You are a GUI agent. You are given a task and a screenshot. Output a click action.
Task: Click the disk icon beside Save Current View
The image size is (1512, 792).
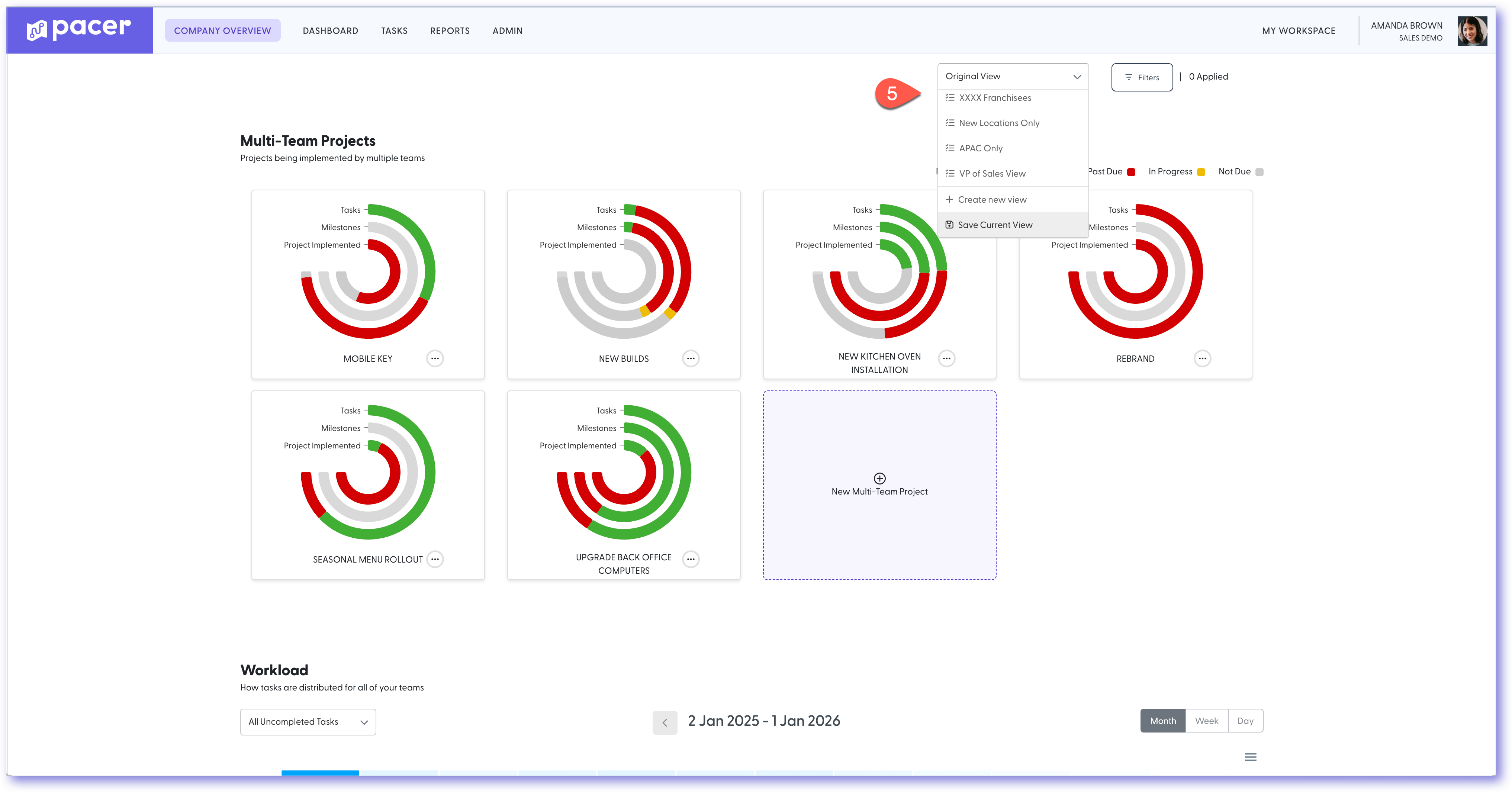click(949, 224)
